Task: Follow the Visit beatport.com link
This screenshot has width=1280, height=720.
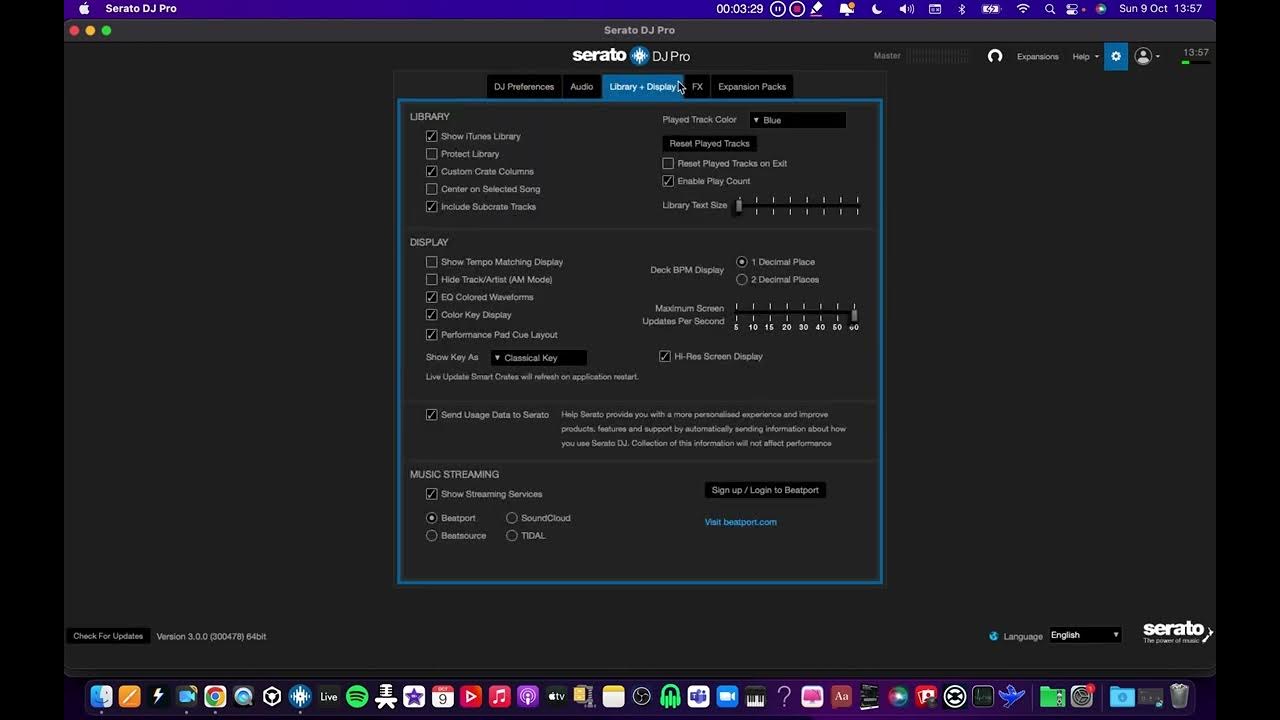Action: 740,522
